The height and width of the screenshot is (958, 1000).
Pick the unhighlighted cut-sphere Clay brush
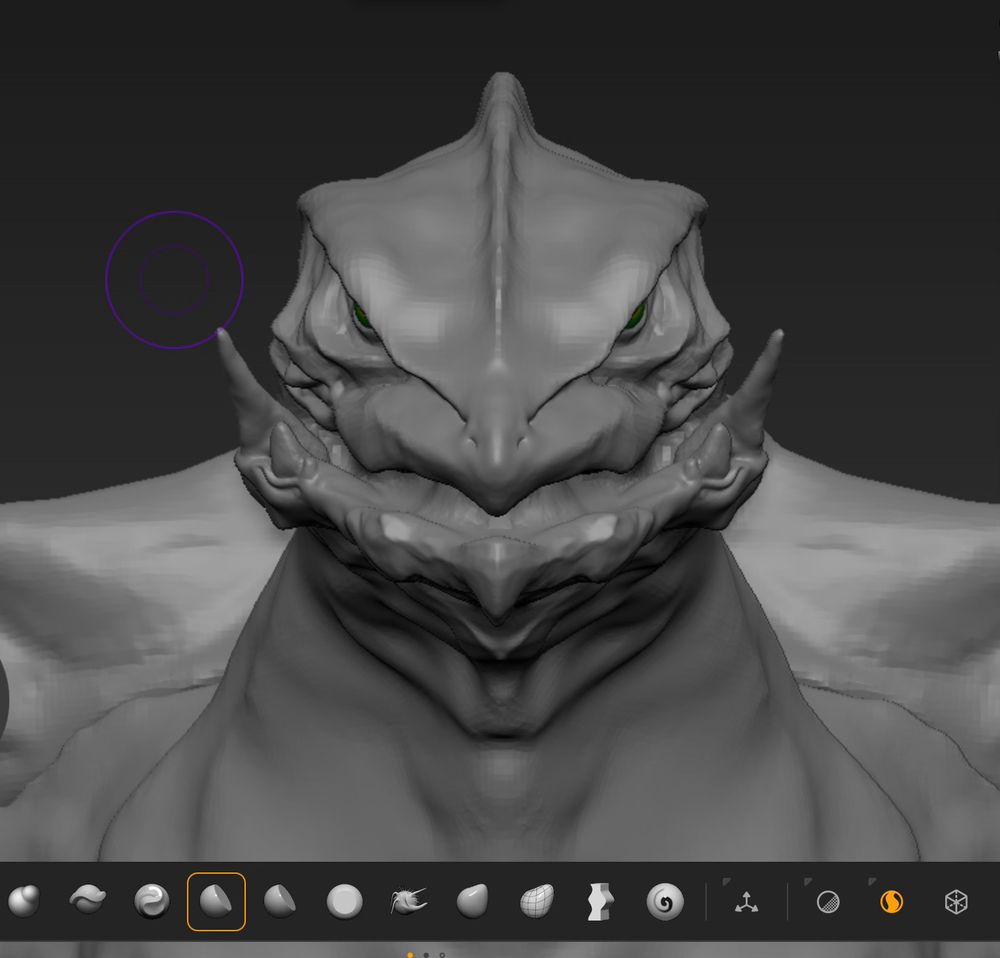click(x=280, y=901)
